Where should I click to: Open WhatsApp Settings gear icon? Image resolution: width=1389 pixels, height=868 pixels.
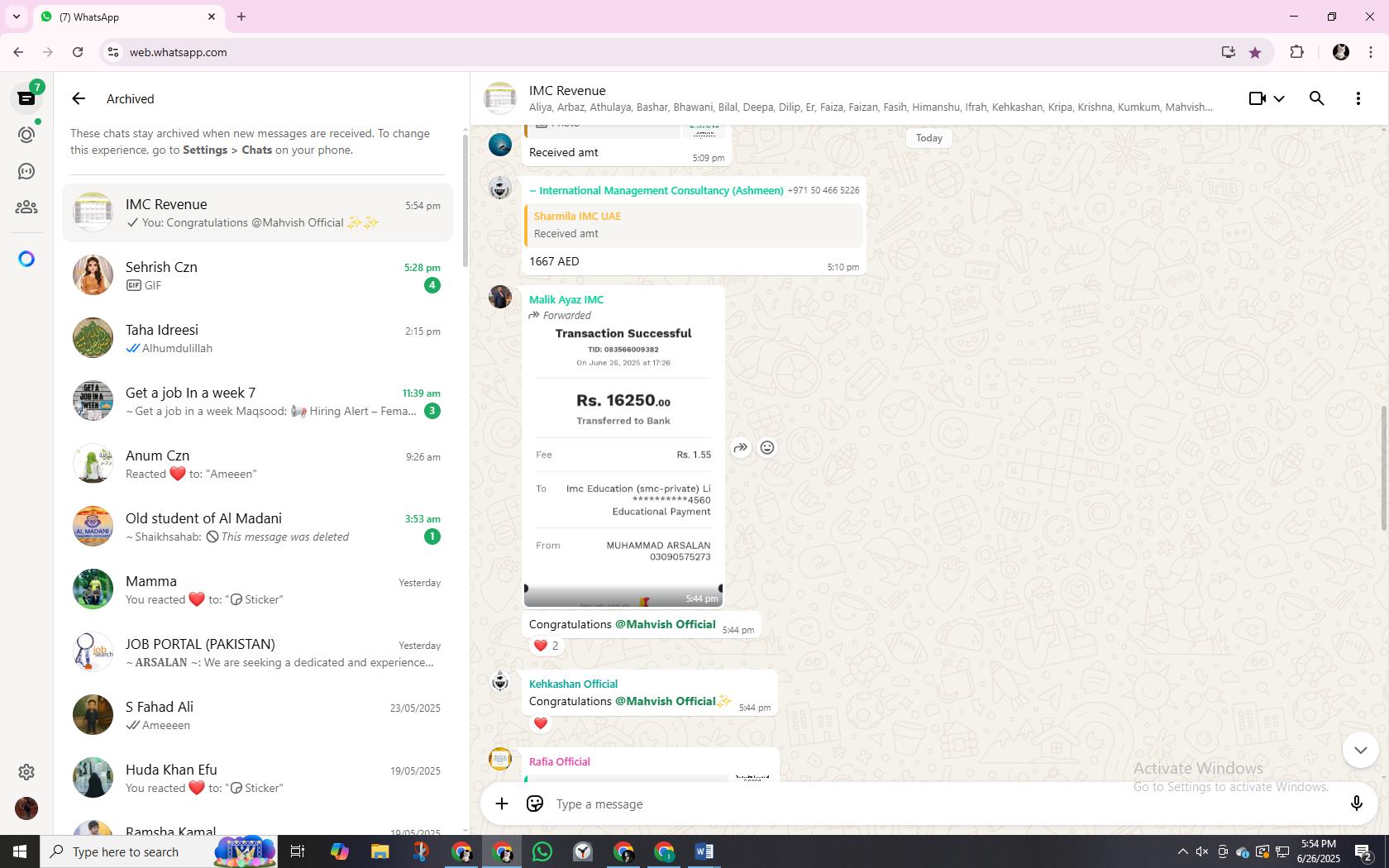coord(26,771)
